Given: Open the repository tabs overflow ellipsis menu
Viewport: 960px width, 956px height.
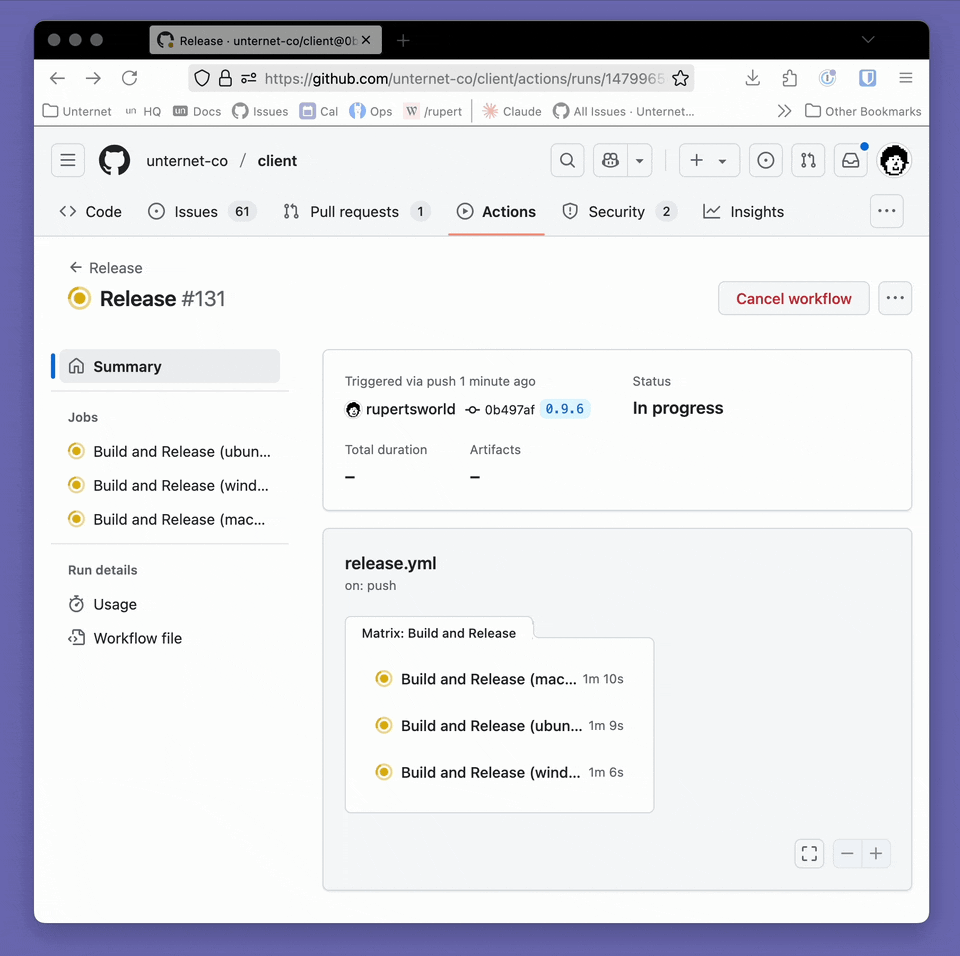Looking at the screenshot, I should (x=887, y=211).
